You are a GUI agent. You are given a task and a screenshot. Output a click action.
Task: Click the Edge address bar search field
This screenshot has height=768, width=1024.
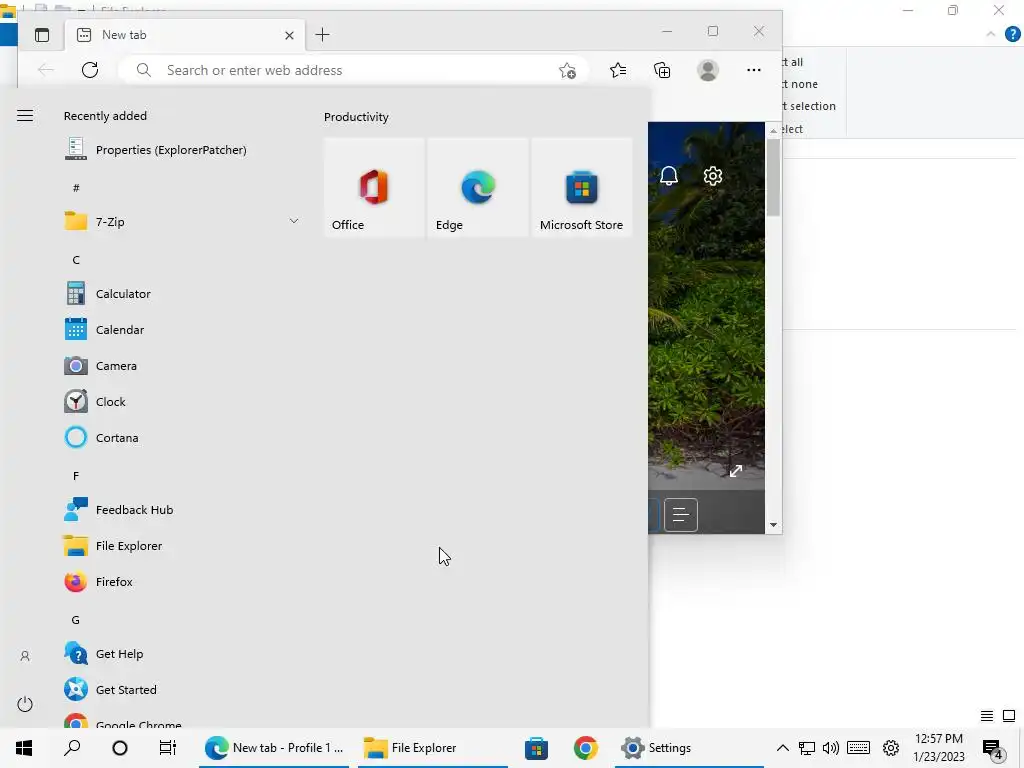pyautogui.click(x=353, y=70)
